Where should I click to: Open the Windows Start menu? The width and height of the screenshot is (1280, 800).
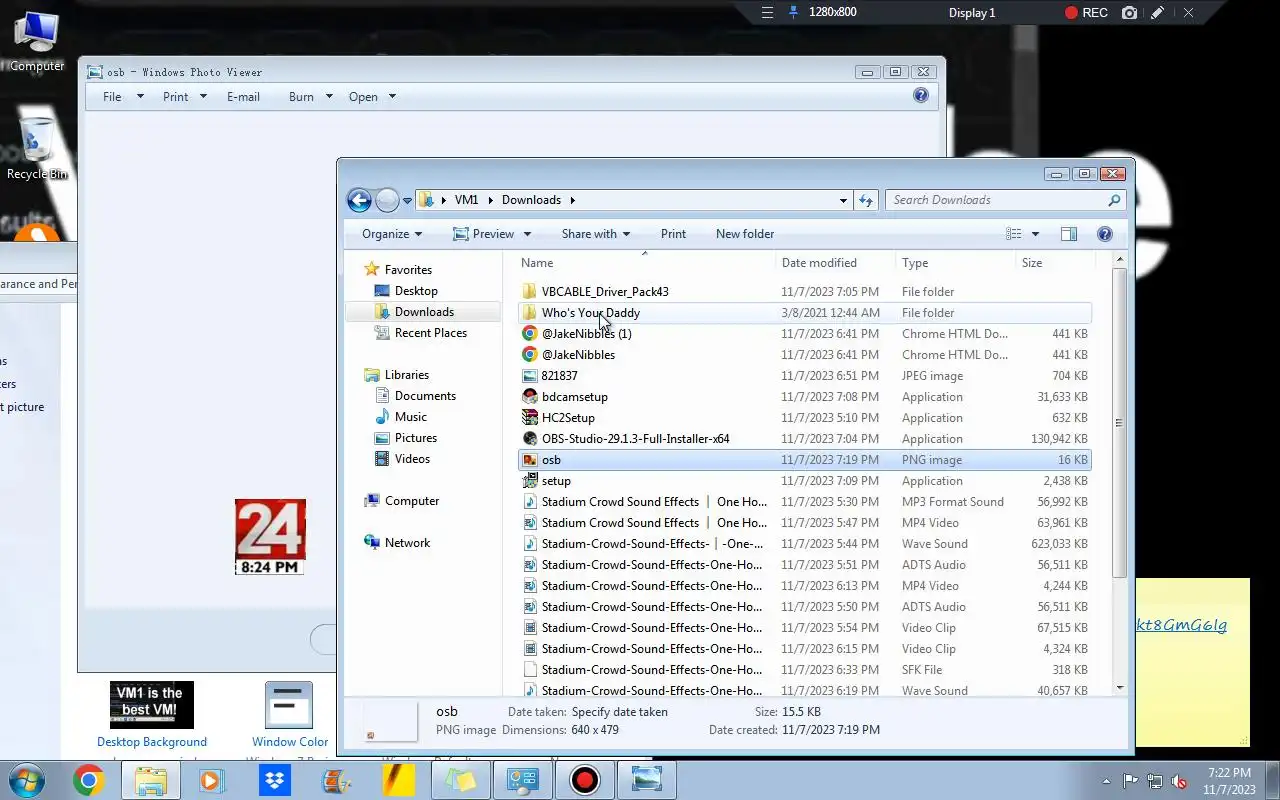coord(27,780)
